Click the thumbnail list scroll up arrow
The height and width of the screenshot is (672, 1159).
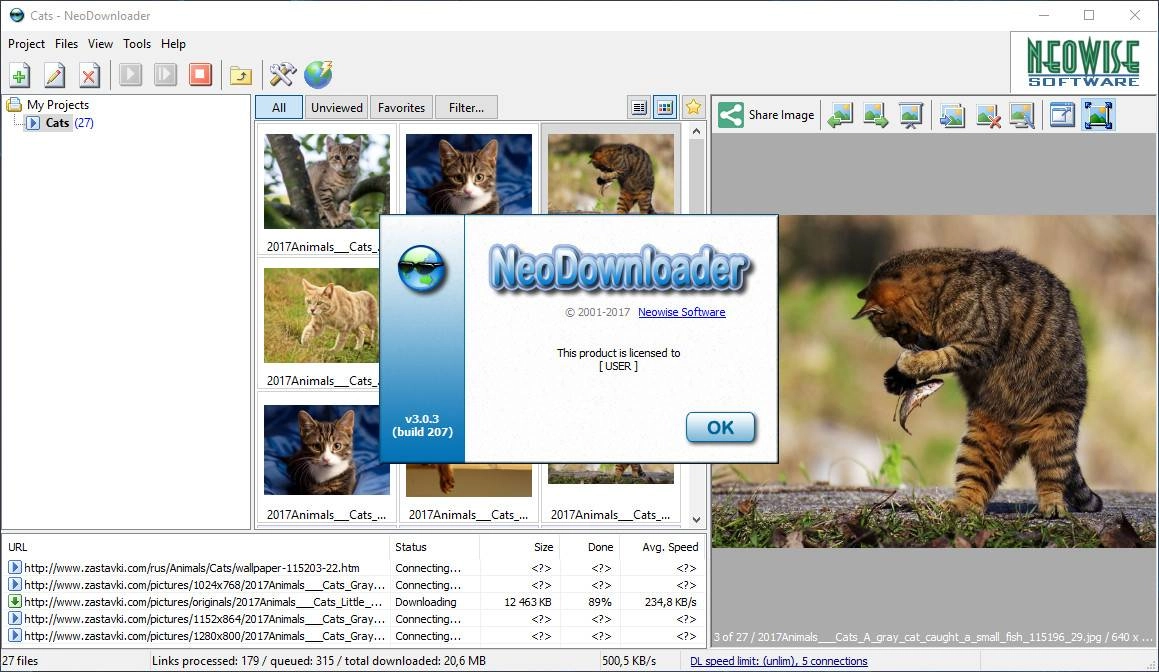tap(696, 132)
